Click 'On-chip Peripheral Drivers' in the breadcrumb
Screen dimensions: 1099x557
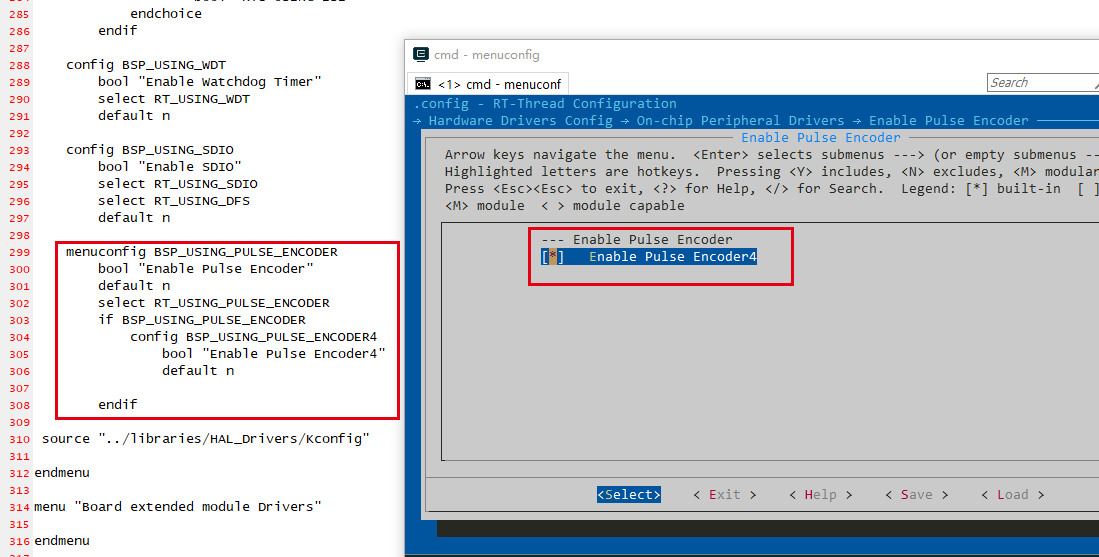pyautogui.click(x=740, y=121)
